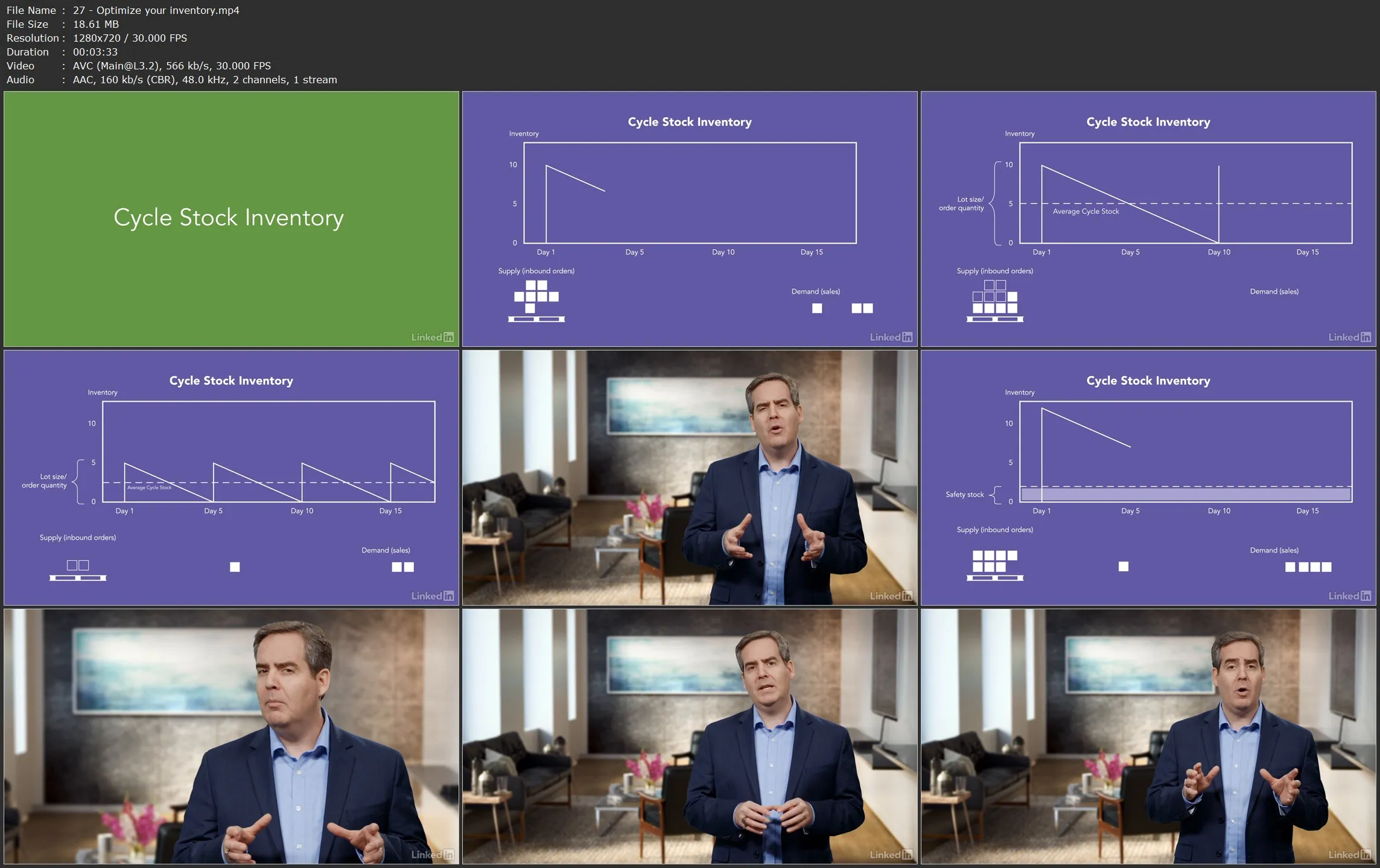Open the chart thumbnail with line reaching Day 10
The width and height of the screenshot is (1380, 868).
coord(1148,219)
